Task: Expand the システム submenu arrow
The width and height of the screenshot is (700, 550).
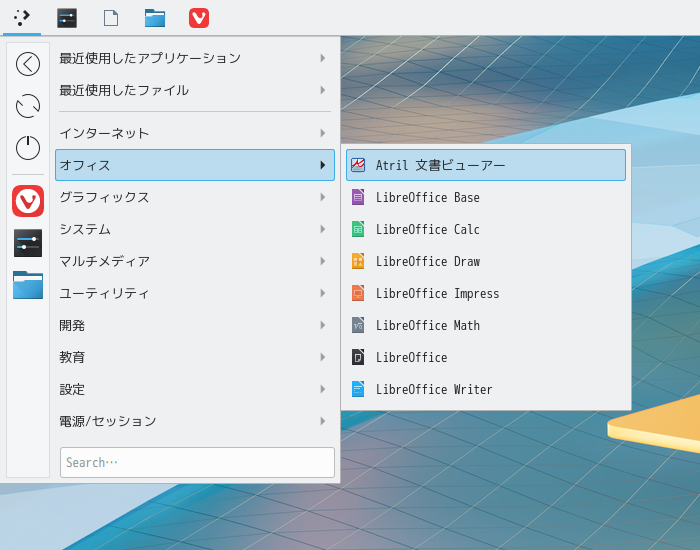Action: [323, 229]
